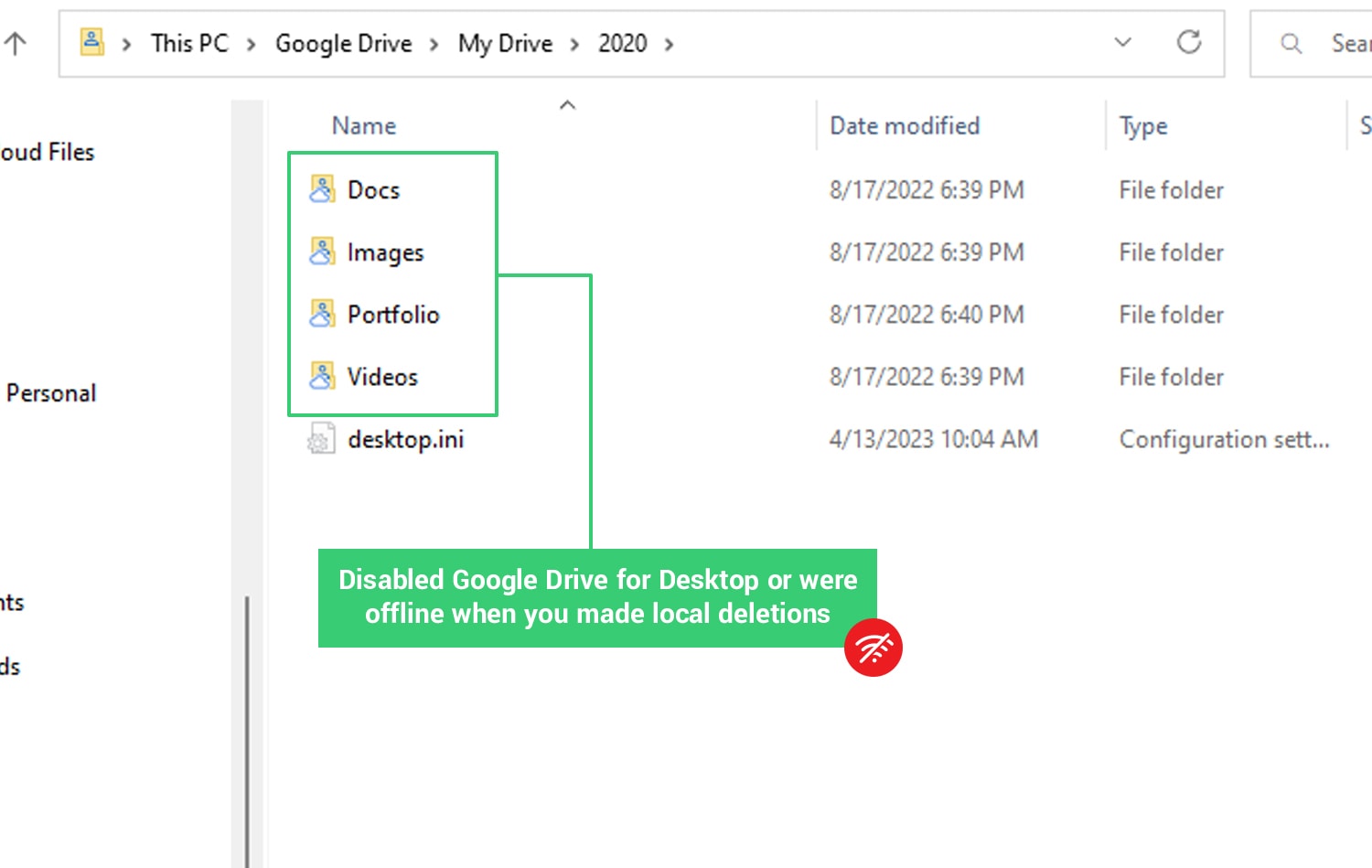This screenshot has width=1372, height=868.
Task: Expand the breadcrumb arrow after My Drive
Action: 574,44
